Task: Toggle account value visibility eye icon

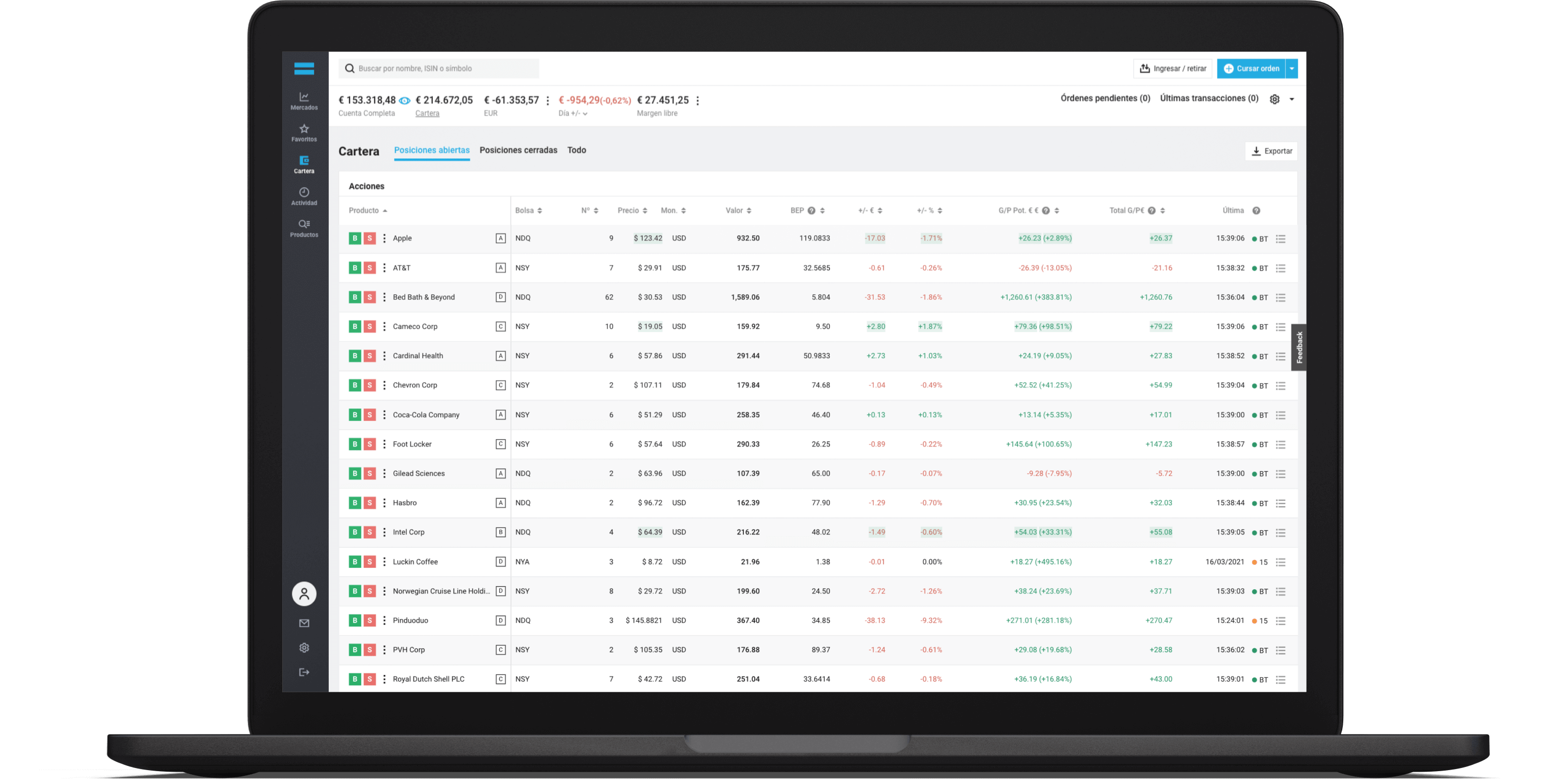Action: point(404,100)
